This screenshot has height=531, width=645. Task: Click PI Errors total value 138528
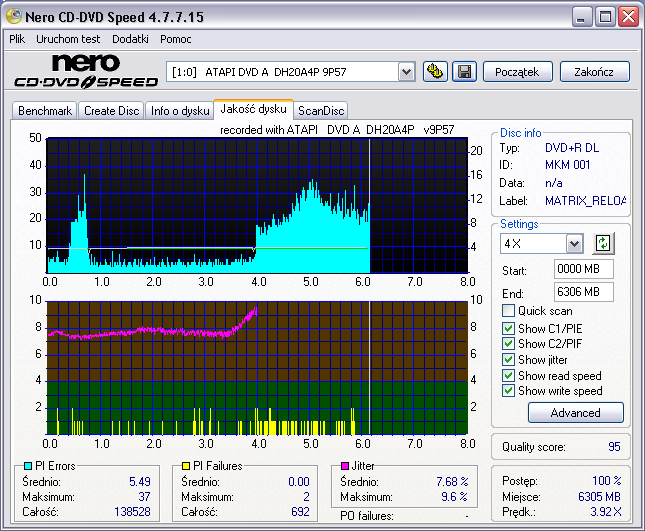click(x=132, y=512)
